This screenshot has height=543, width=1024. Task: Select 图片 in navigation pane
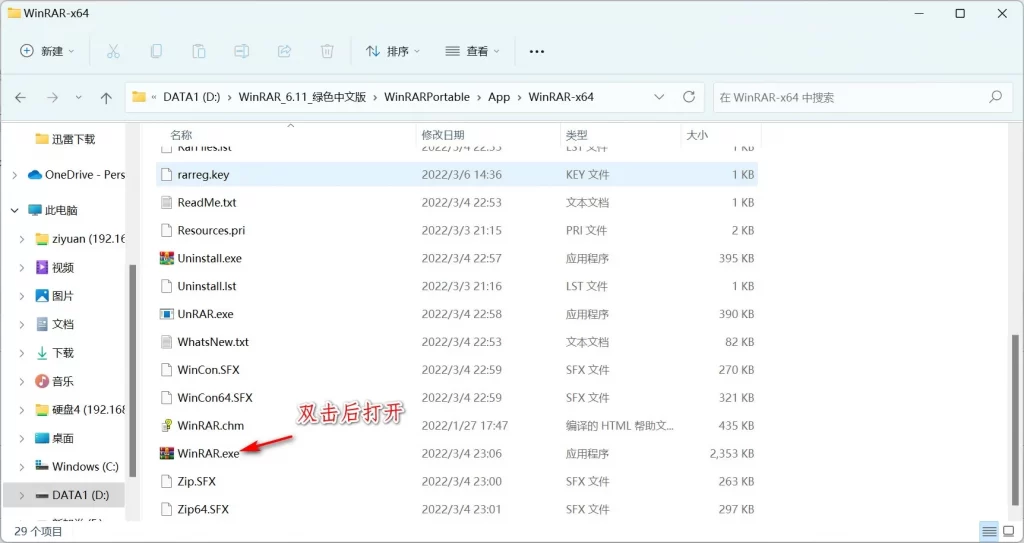tap(54, 296)
